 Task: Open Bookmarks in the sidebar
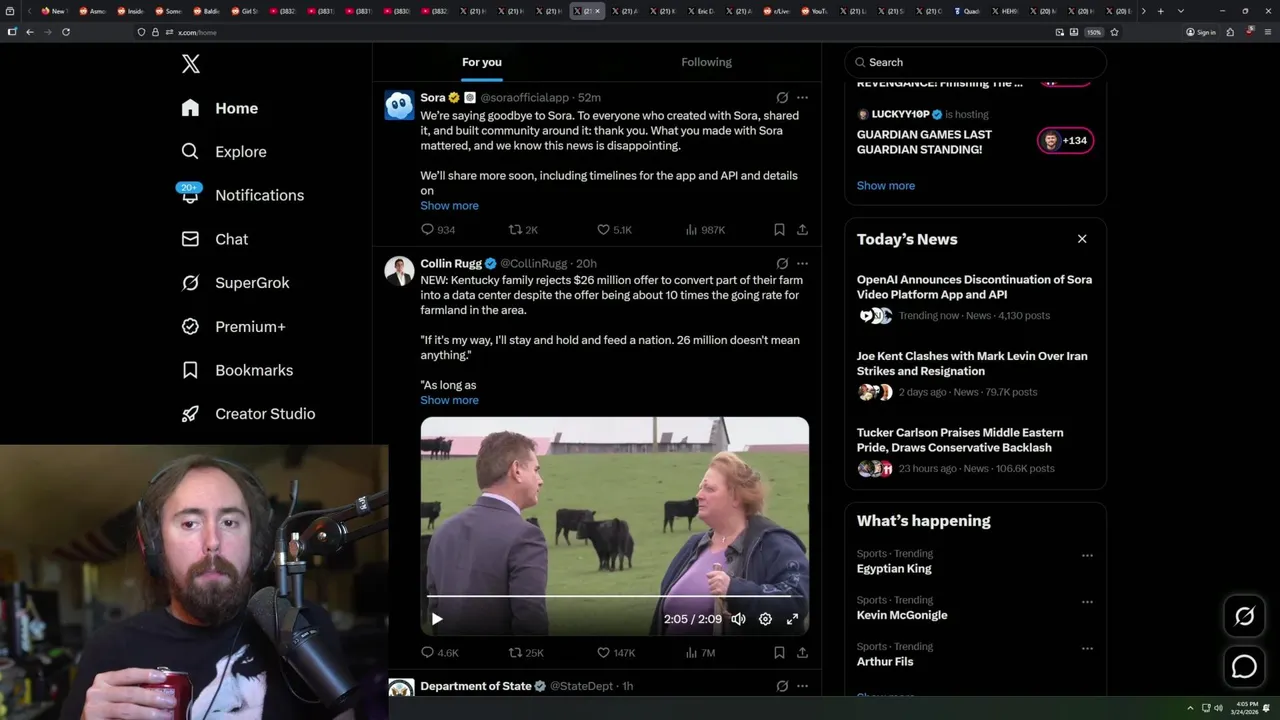click(238, 370)
